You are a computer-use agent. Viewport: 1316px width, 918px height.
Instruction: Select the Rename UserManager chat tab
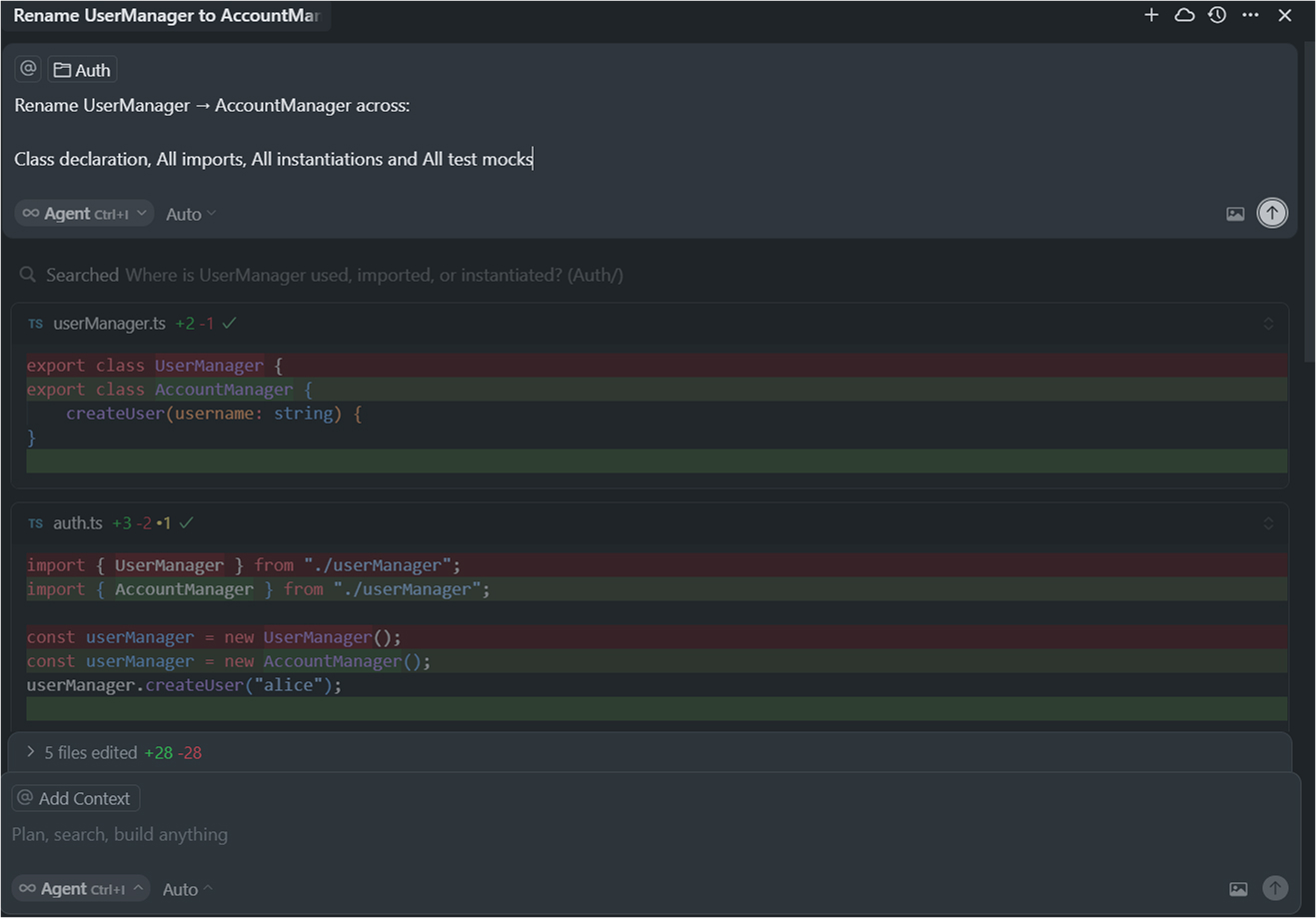(166, 16)
